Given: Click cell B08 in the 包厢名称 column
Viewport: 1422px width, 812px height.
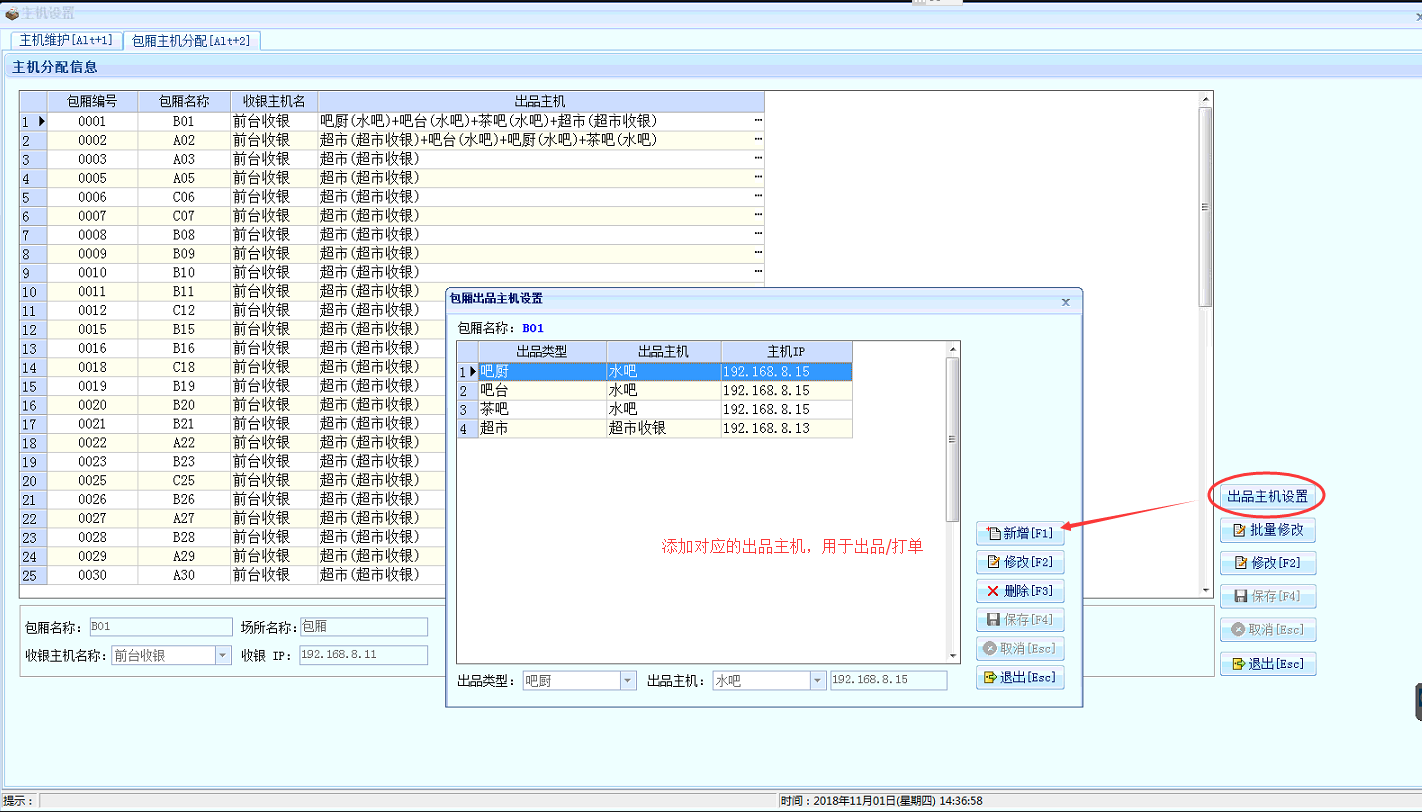Looking at the screenshot, I should click(x=184, y=235).
